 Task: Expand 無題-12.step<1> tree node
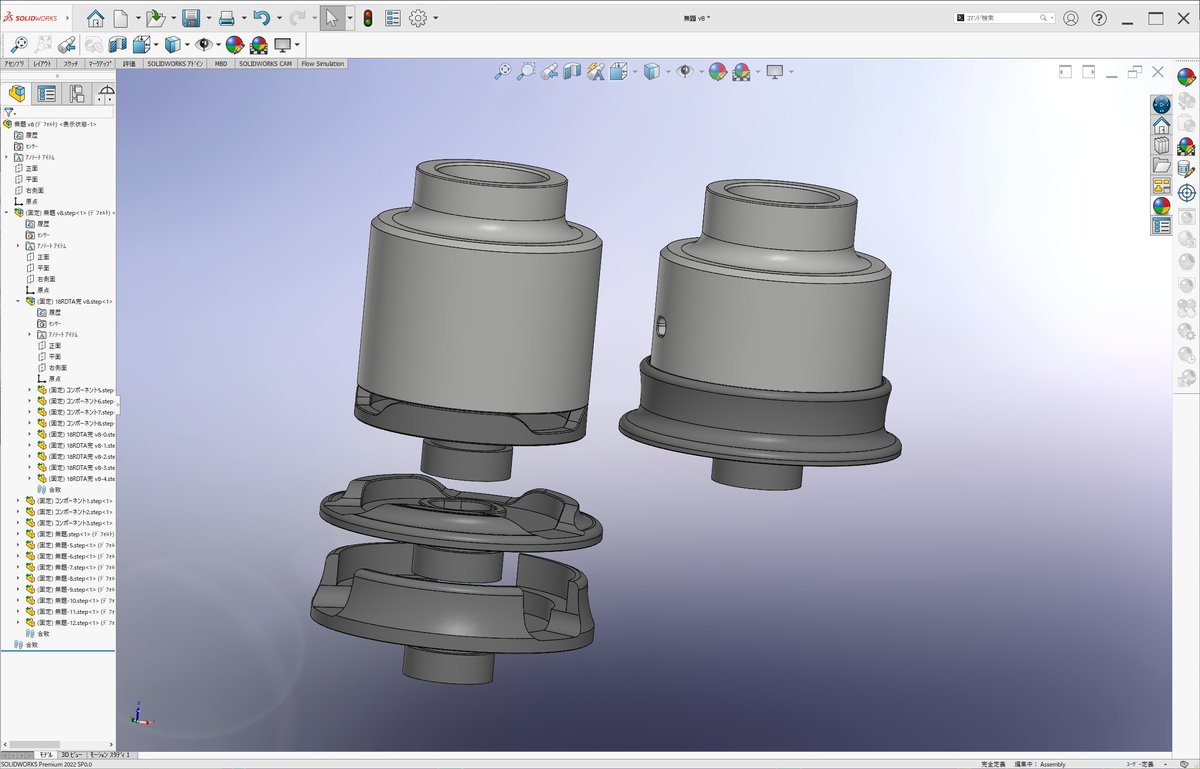pos(18,622)
